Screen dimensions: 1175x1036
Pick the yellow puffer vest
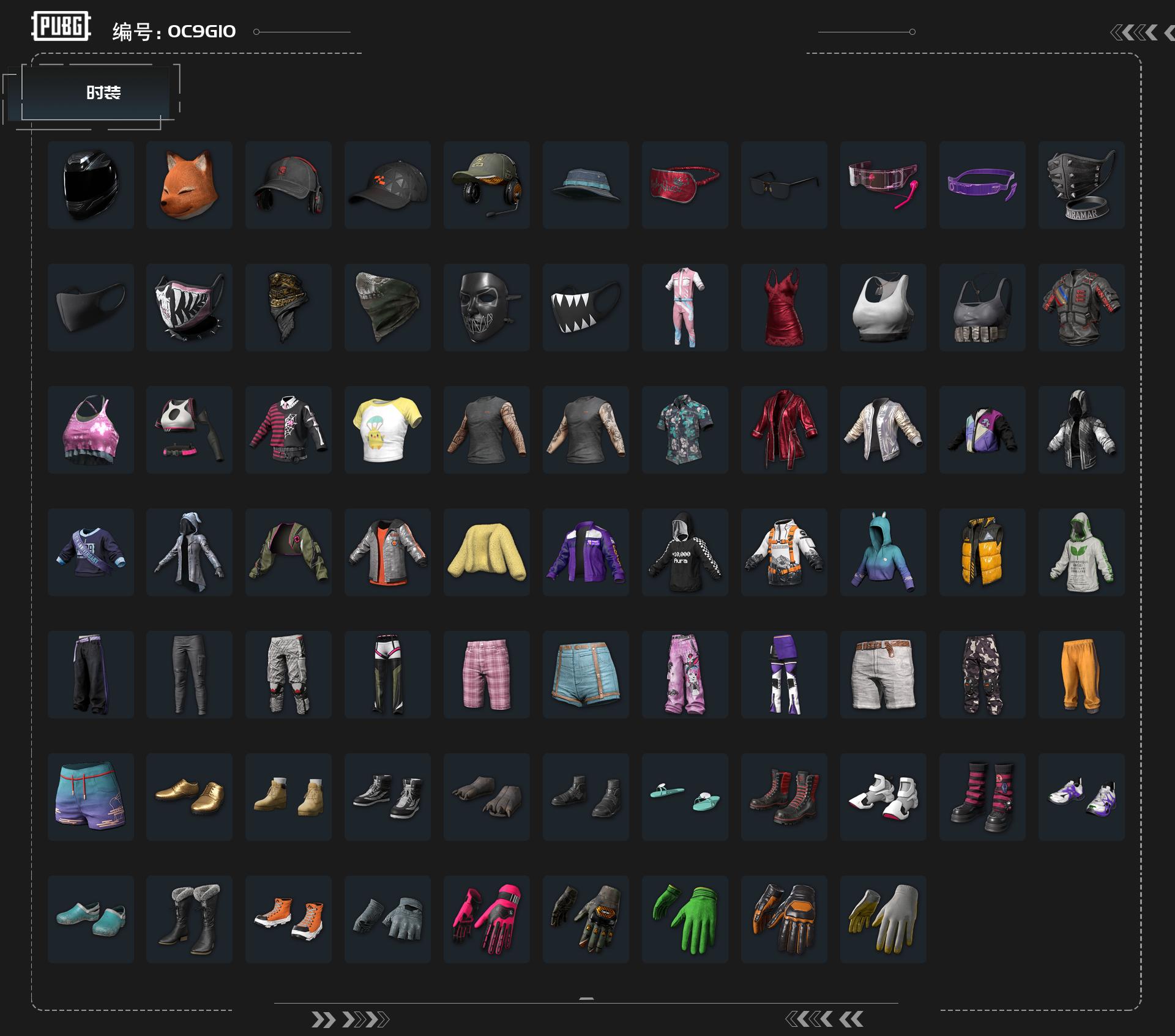(x=982, y=552)
